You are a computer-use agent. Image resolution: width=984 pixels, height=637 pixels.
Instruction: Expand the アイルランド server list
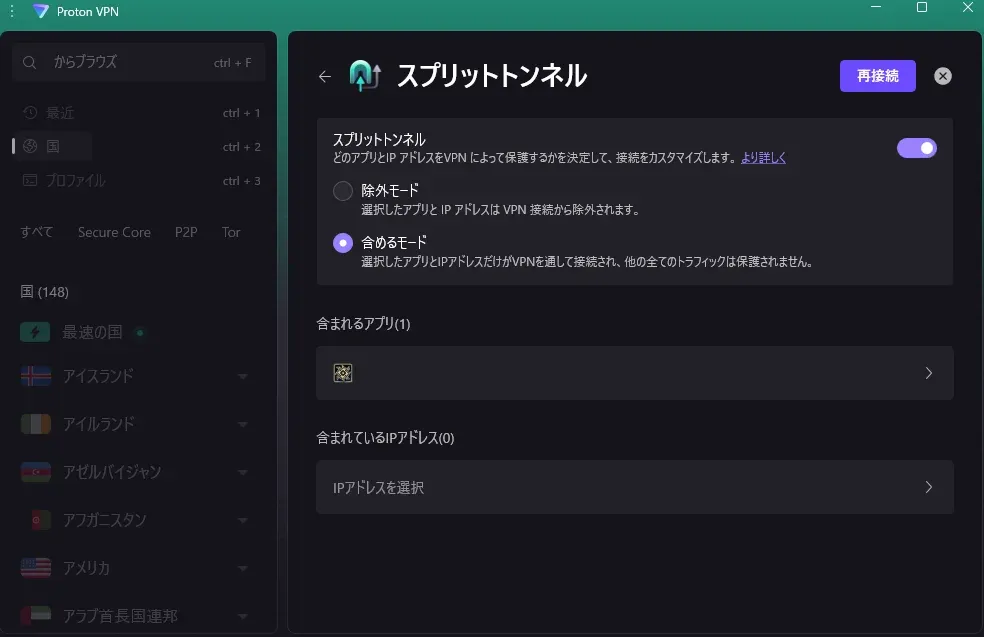(x=243, y=424)
